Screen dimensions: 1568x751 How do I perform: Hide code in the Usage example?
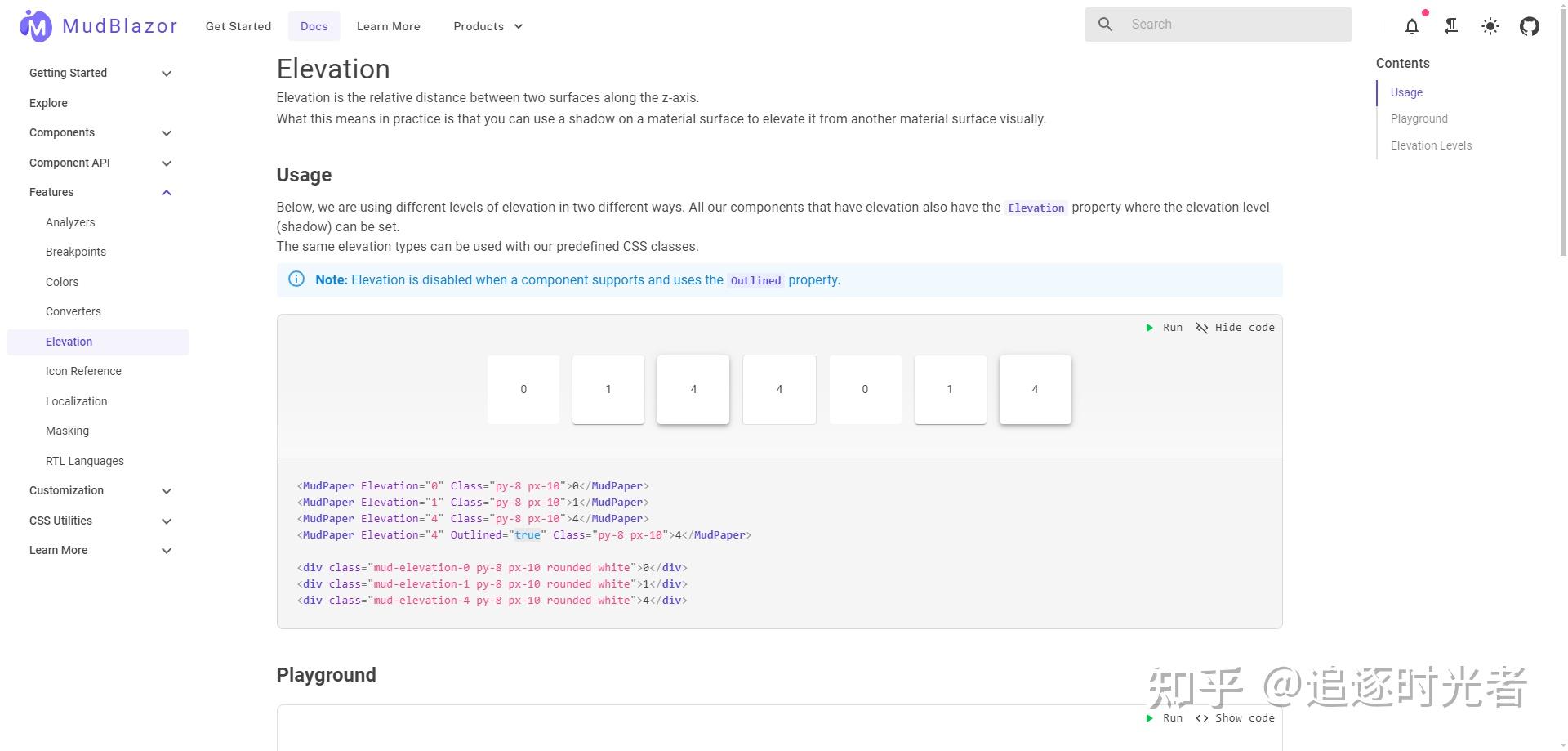click(x=1235, y=328)
